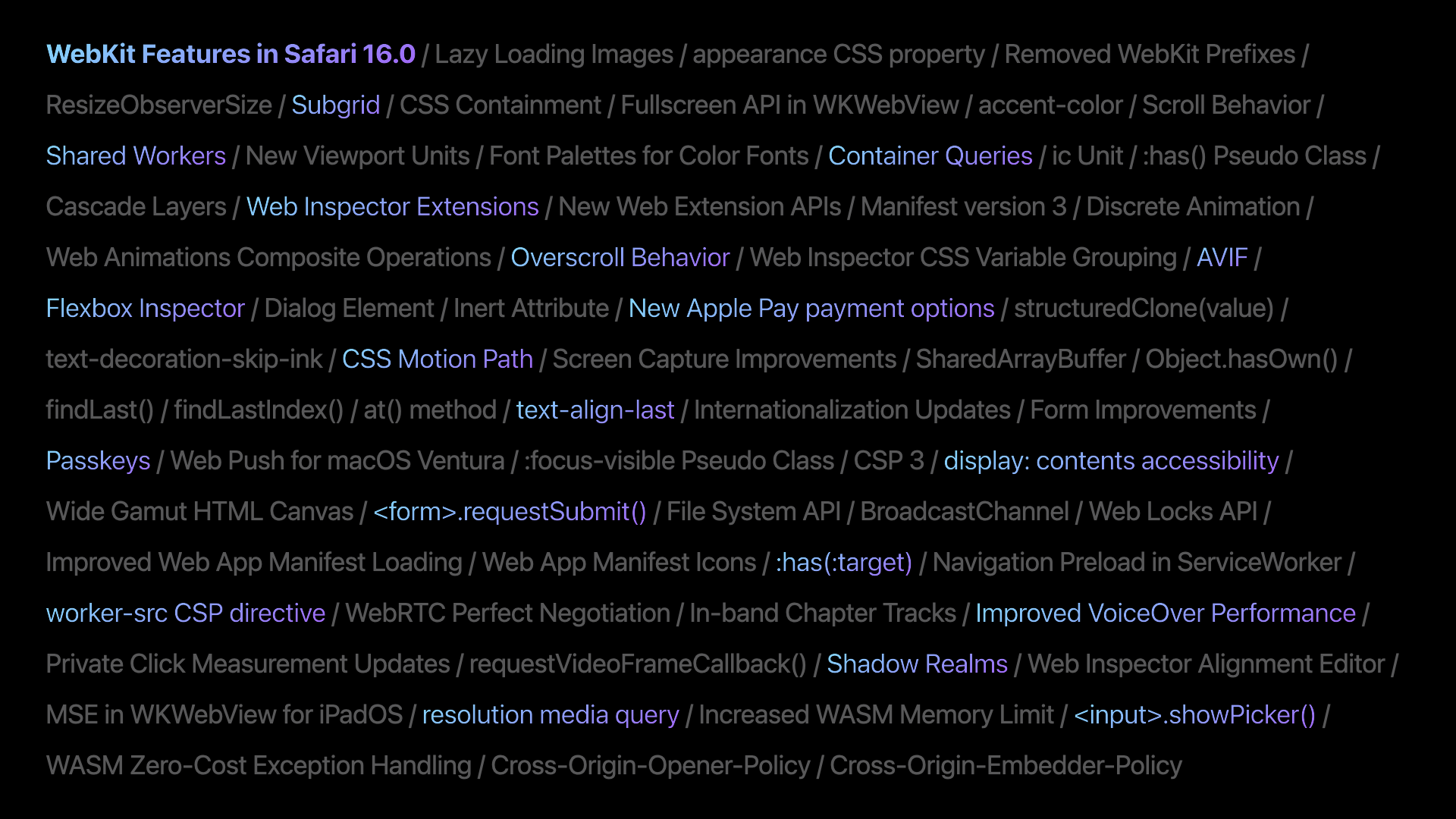Open Overscroll Behavior documentation
This screenshot has width=1456, height=819.
[x=619, y=257]
